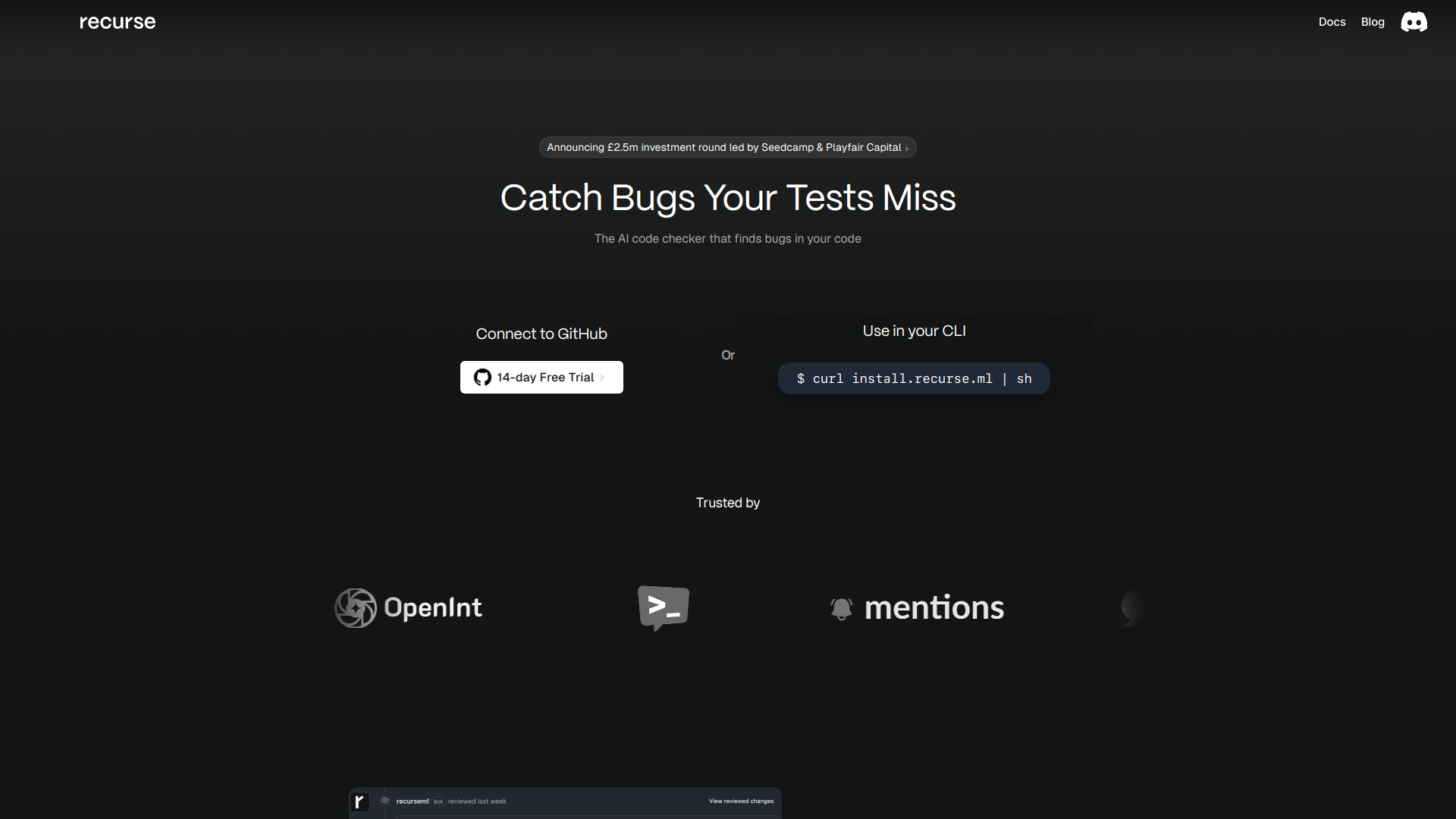Click the mentions bell icon
Screen dimensions: 1456x819
(842, 608)
